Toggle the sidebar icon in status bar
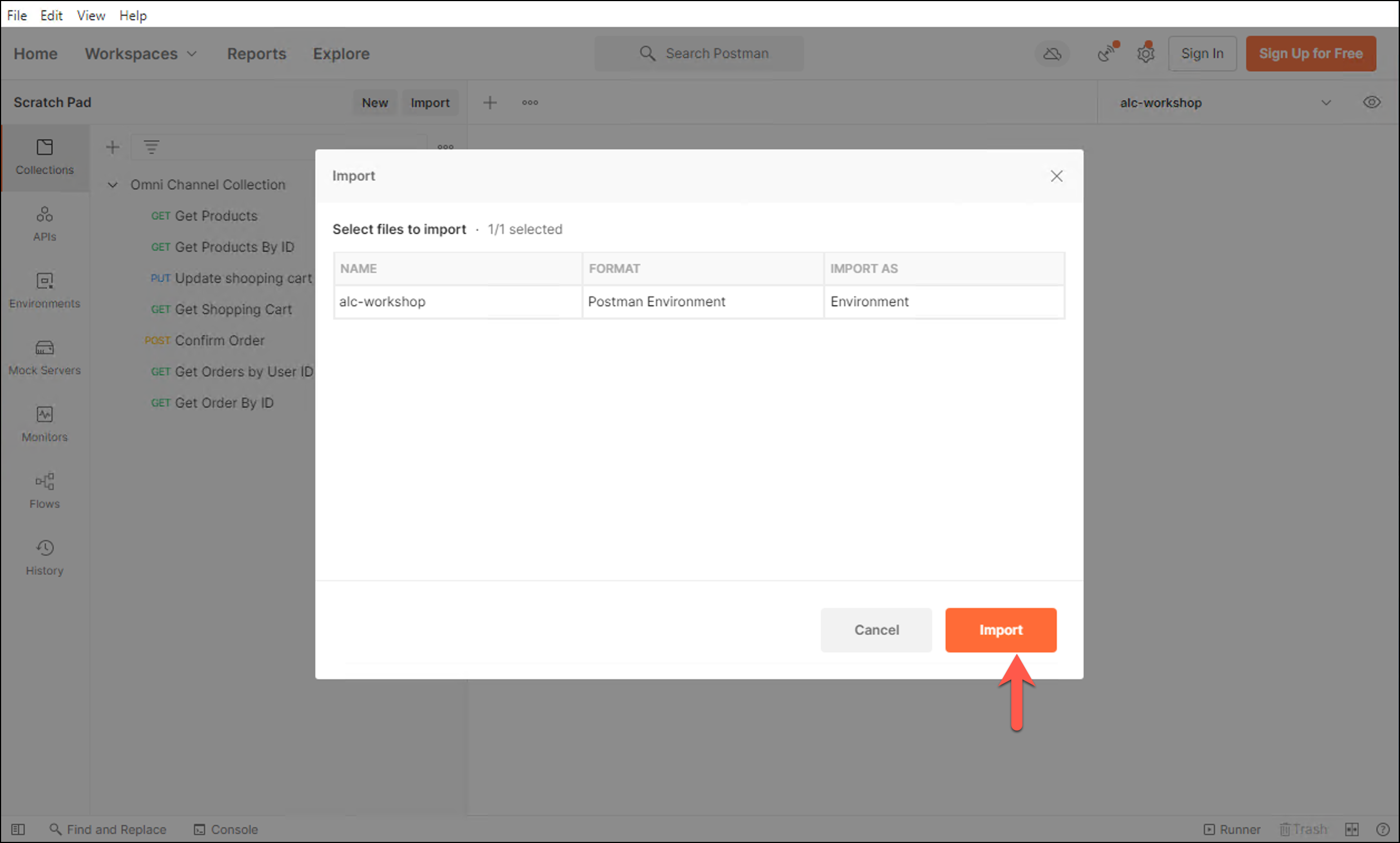The width and height of the screenshot is (1400, 843). tap(18, 830)
